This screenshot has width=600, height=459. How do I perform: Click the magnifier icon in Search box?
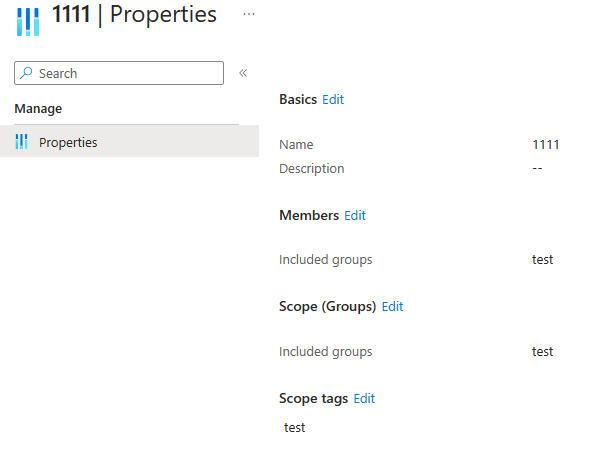tap(26, 73)
